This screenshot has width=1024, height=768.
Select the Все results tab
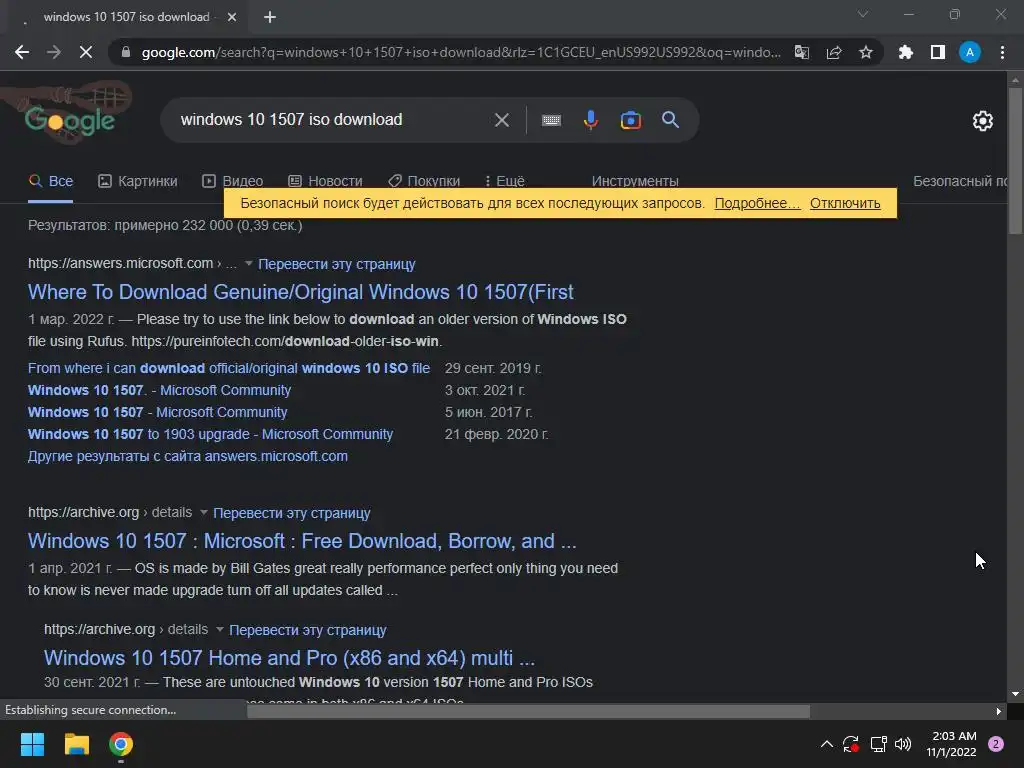click(51, 181)
